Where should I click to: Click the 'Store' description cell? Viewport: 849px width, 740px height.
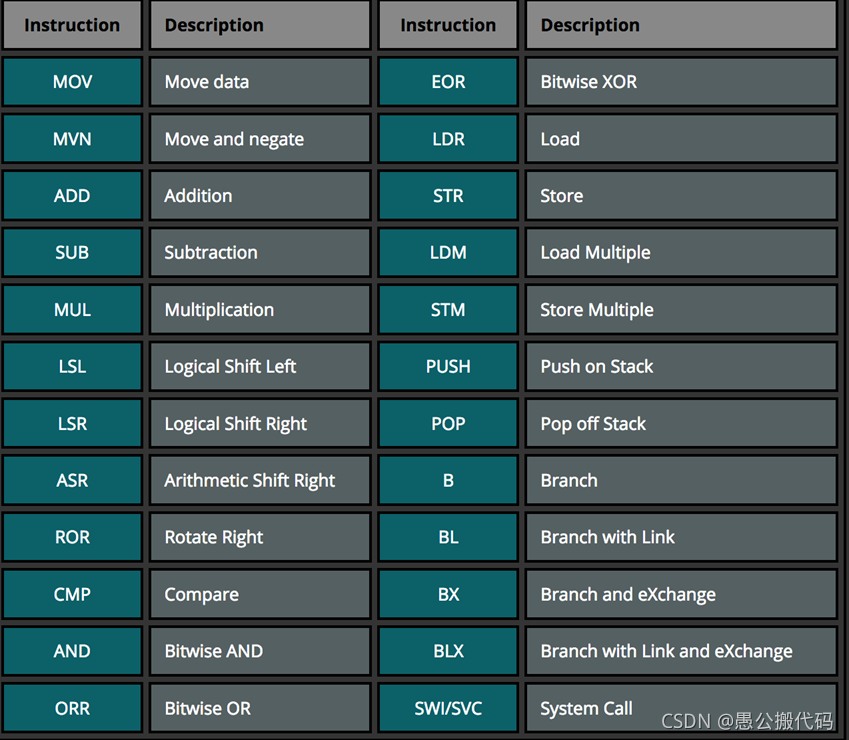click(x=682, y=196)
